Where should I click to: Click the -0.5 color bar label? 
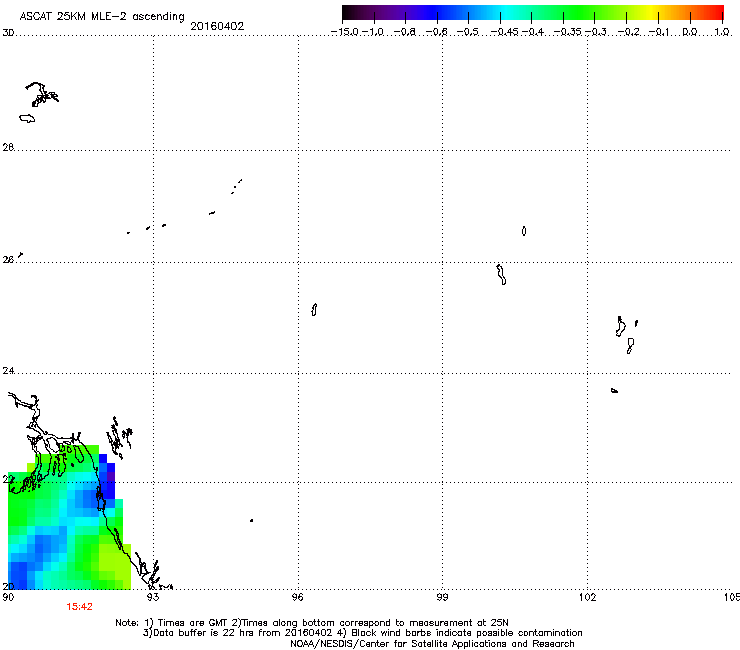coord(467,32)
